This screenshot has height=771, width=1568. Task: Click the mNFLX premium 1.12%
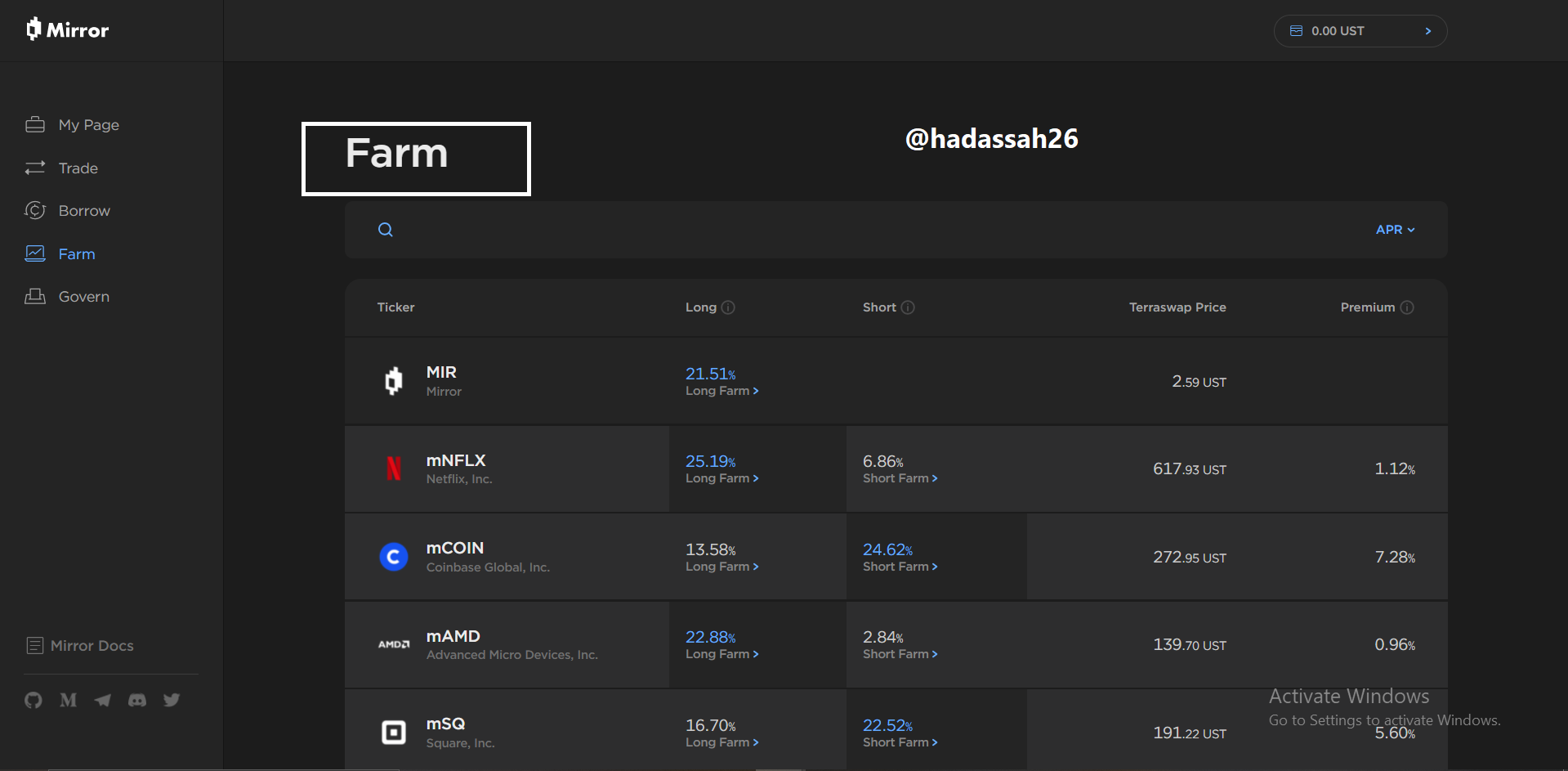(x=1395, y=469)
